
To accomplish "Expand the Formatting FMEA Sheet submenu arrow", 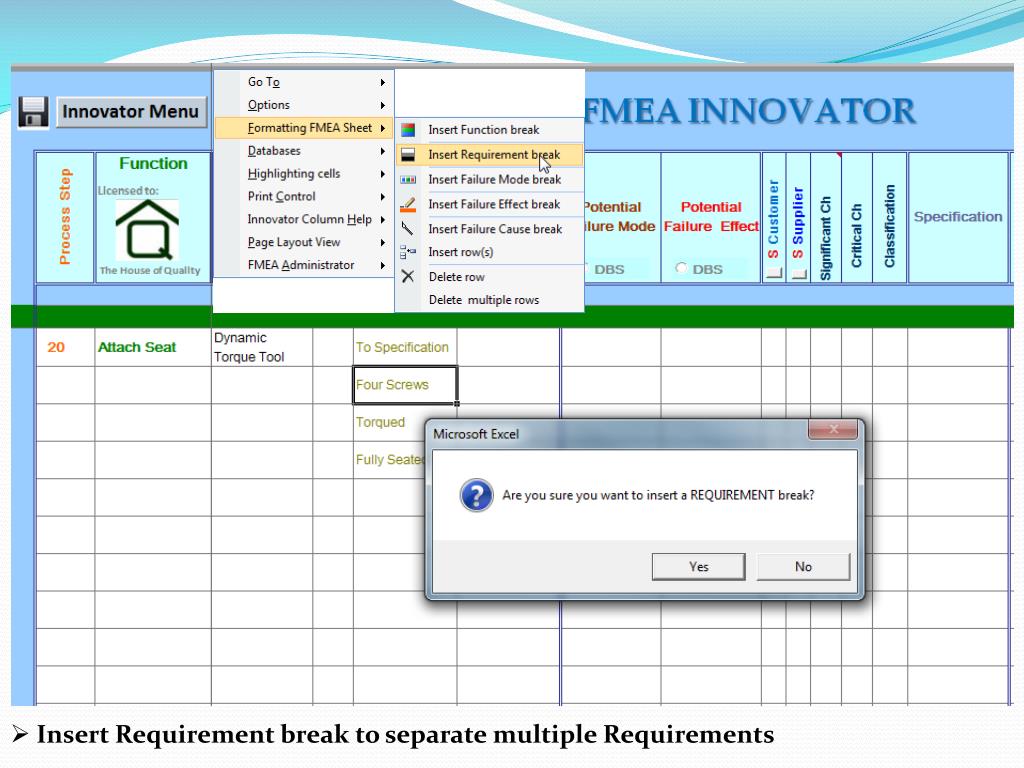I will pos(383,128).
